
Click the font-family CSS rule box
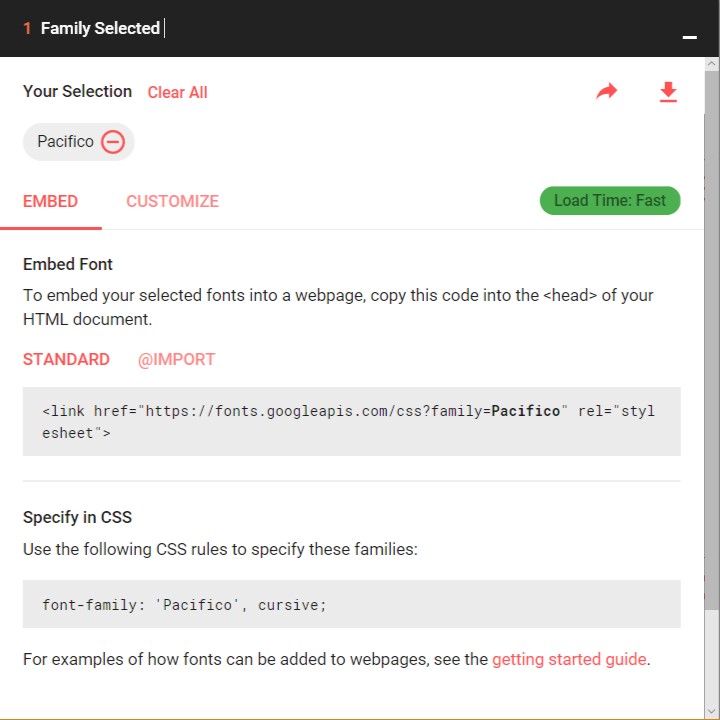click(351, 604)
